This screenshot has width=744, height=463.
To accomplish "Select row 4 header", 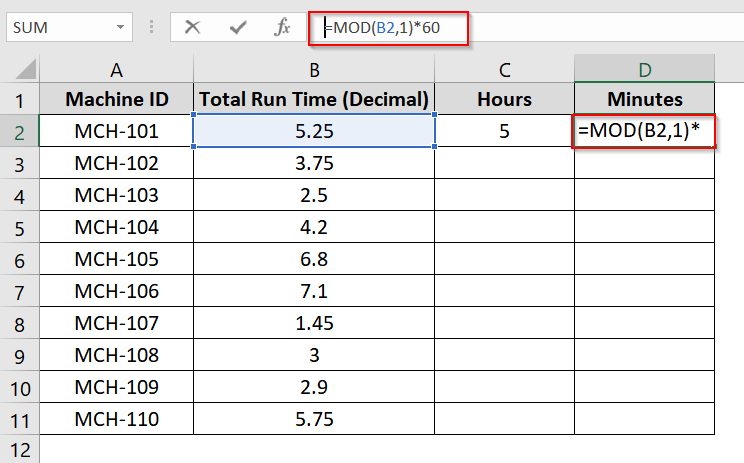I will [19, 195].
